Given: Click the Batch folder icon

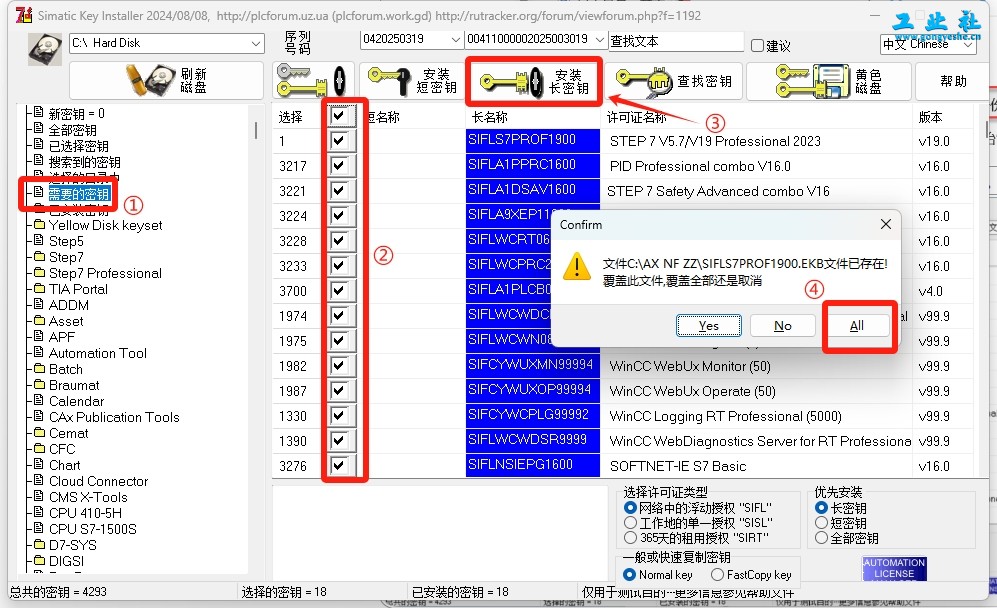Looking at the screenshot, I should (x=39, y=368).
